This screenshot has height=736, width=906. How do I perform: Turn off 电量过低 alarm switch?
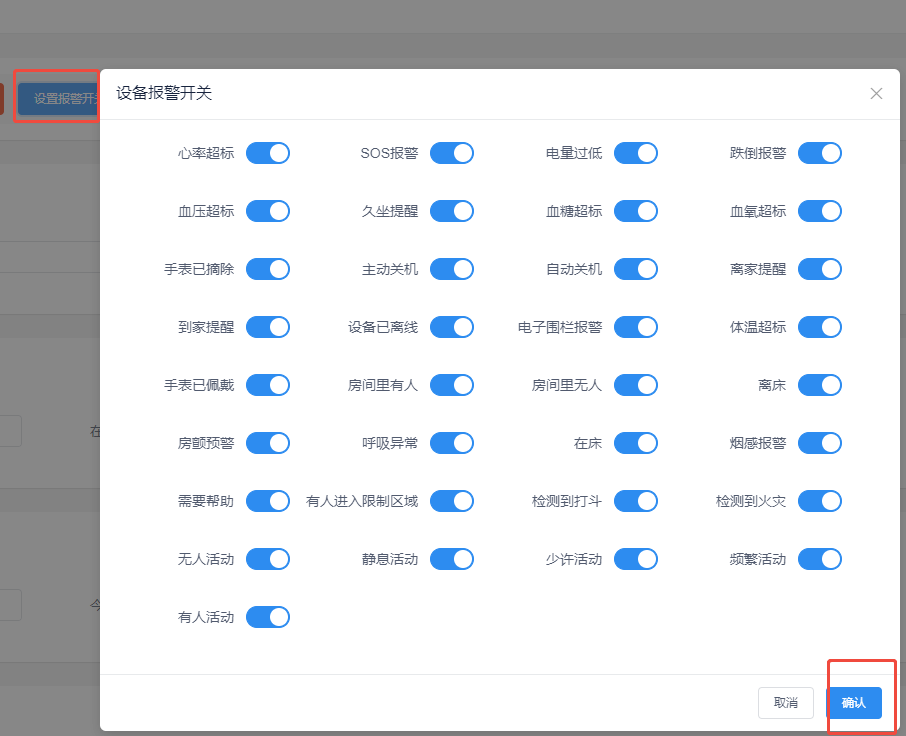pos(636,153)
